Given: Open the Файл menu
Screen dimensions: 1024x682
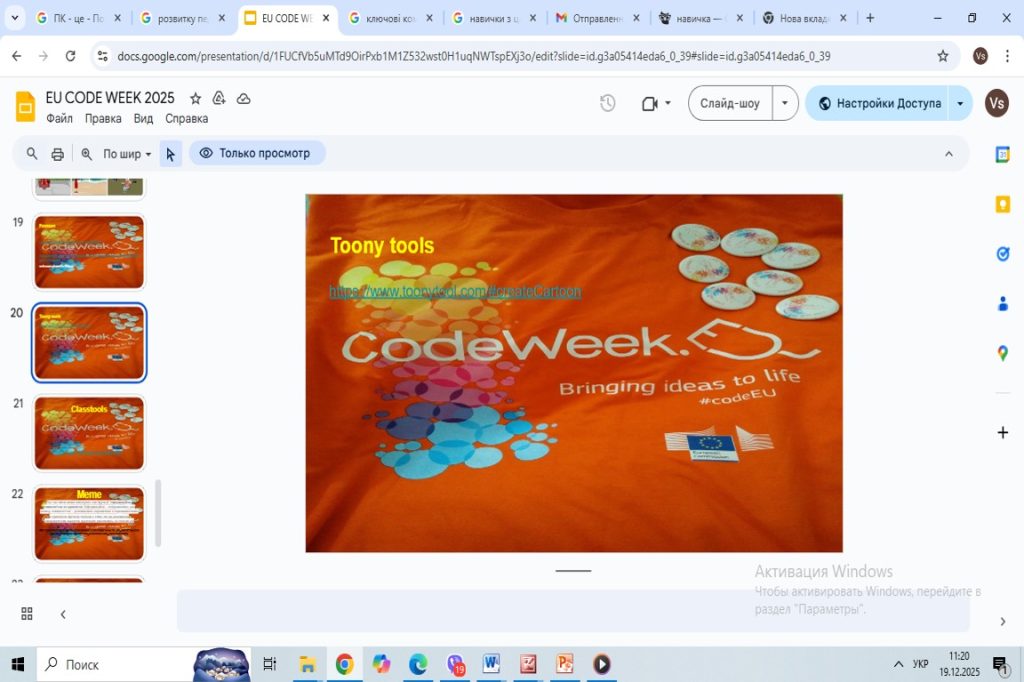Looking at the screenshot, I should tap(59, 118).
